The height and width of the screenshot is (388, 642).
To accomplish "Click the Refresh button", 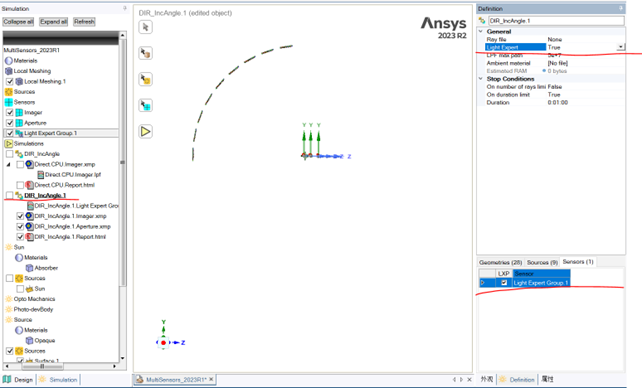I will [84, 22].
